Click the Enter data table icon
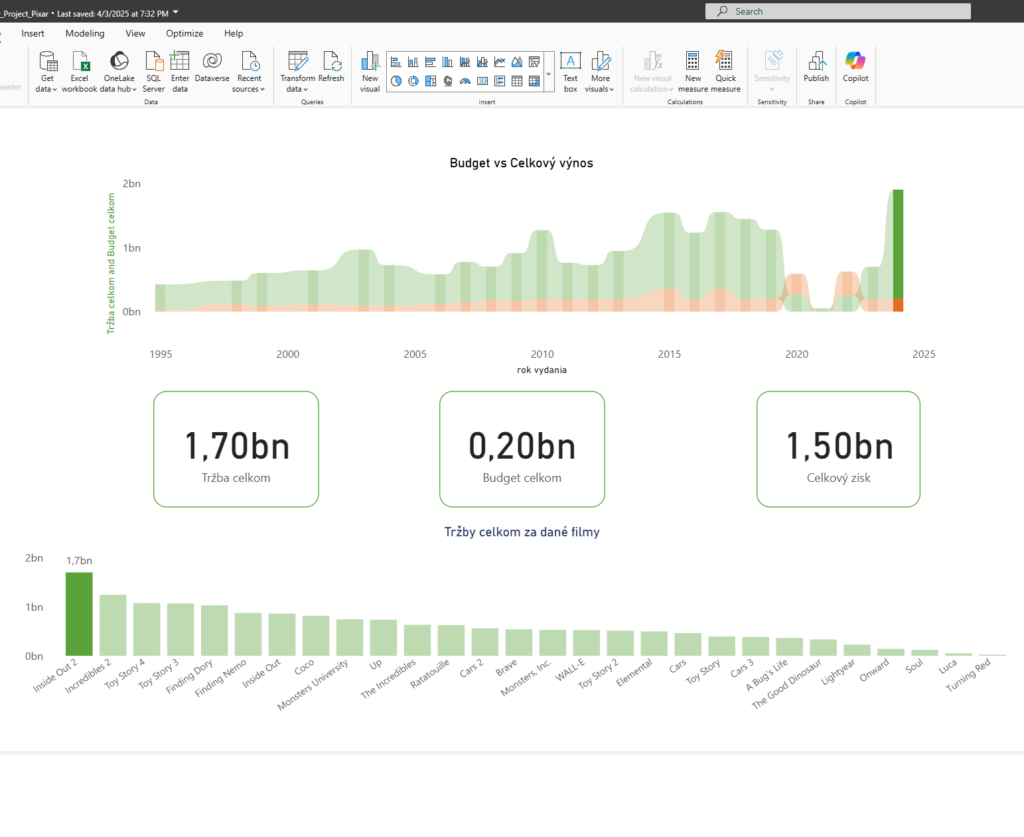This screenshot has height=837, width=1024. click(x=180, y=61)
